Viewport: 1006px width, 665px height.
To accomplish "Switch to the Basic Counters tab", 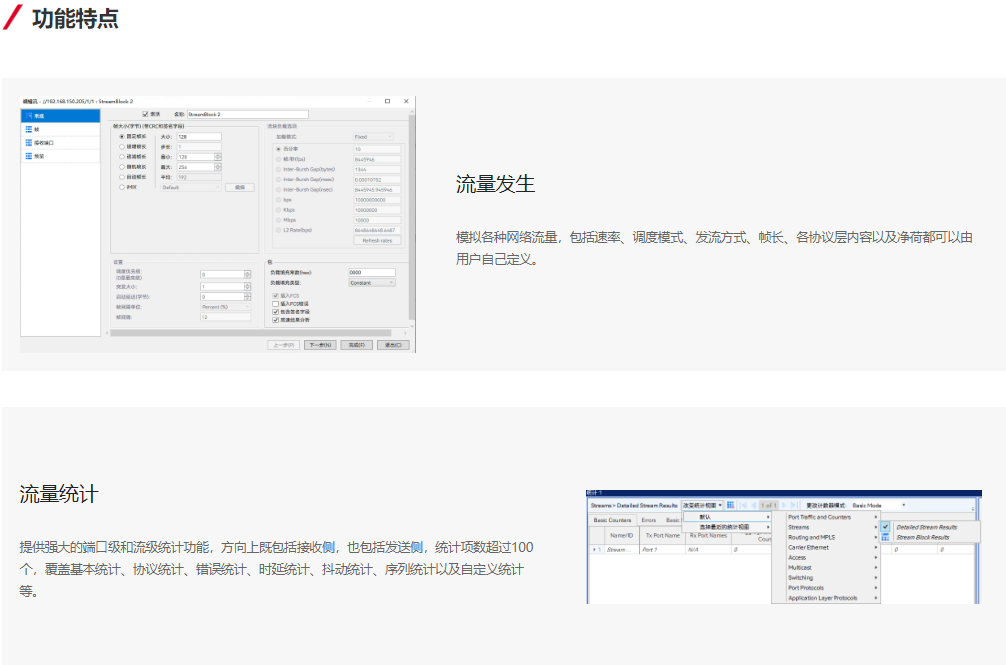I will (612, 520).
